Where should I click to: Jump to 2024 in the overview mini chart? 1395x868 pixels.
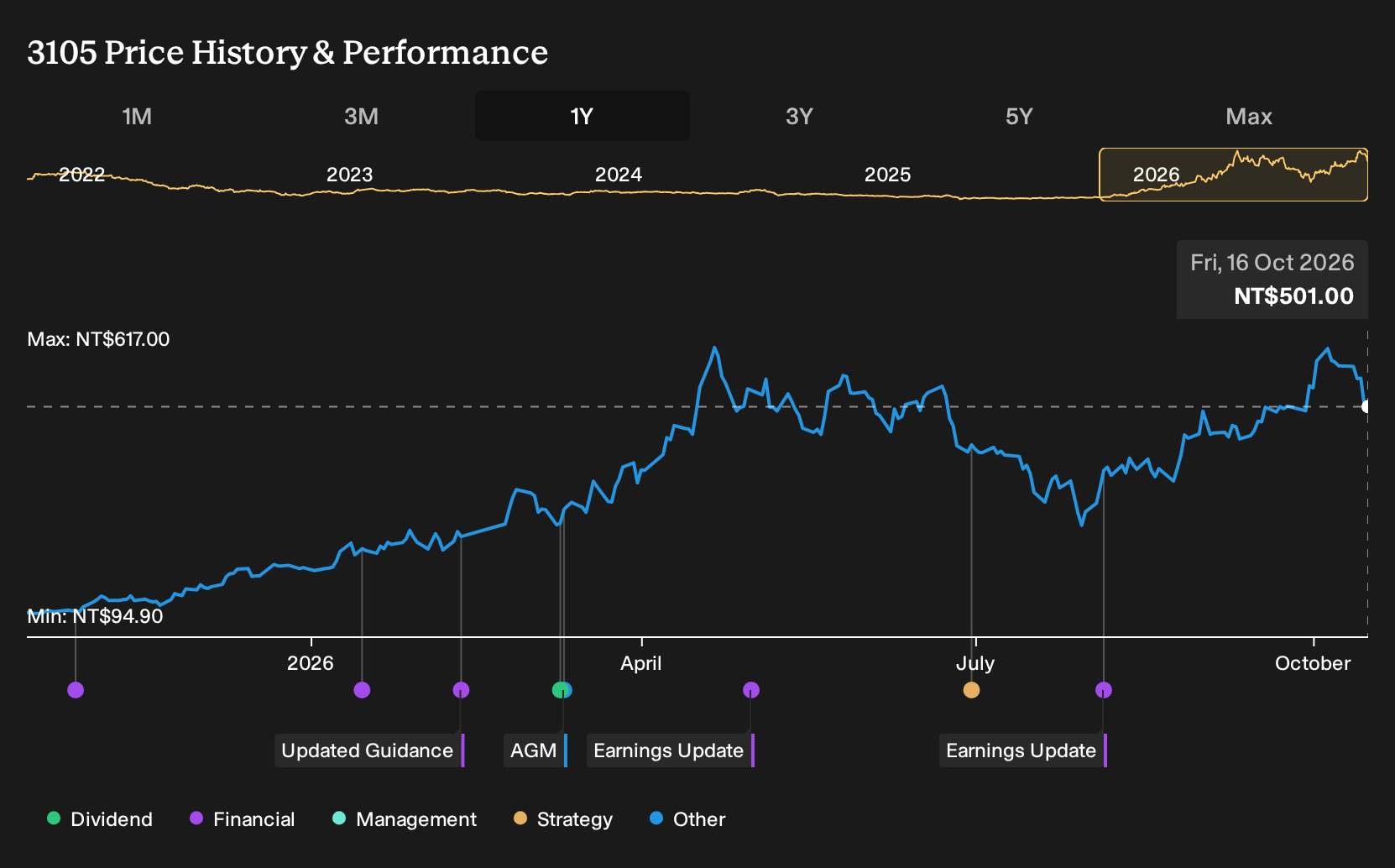(x=619, y=175)
